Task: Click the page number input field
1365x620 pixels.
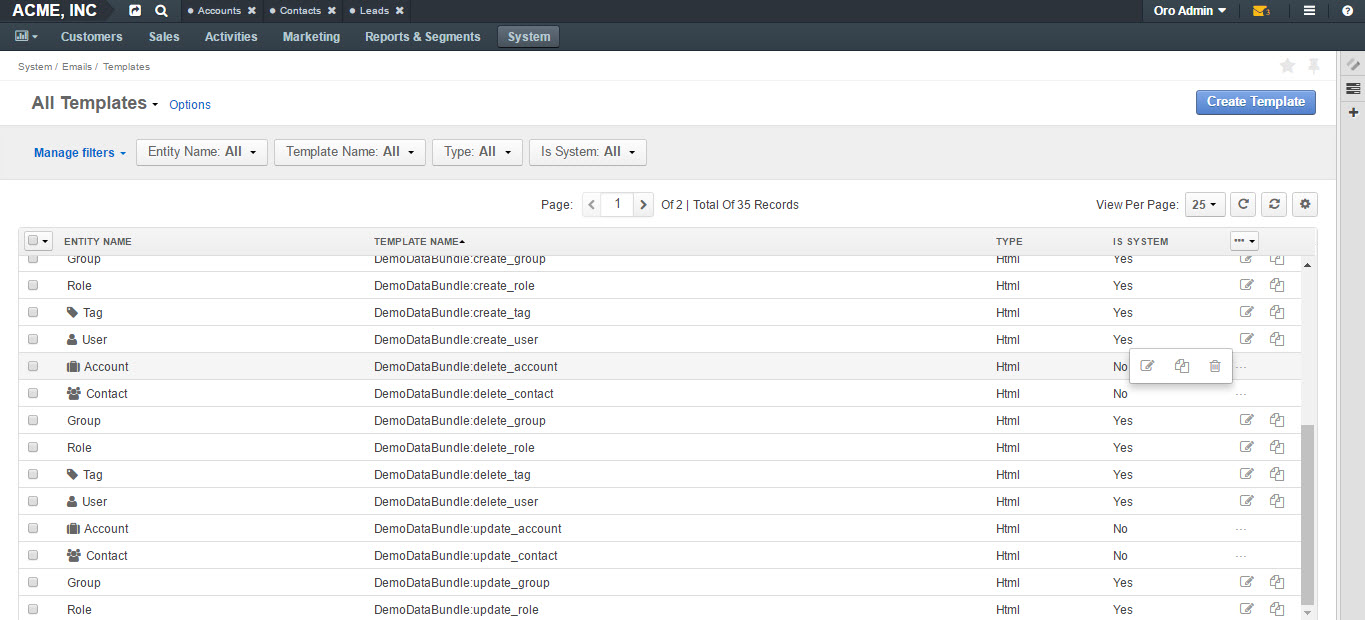Action: 618,204
